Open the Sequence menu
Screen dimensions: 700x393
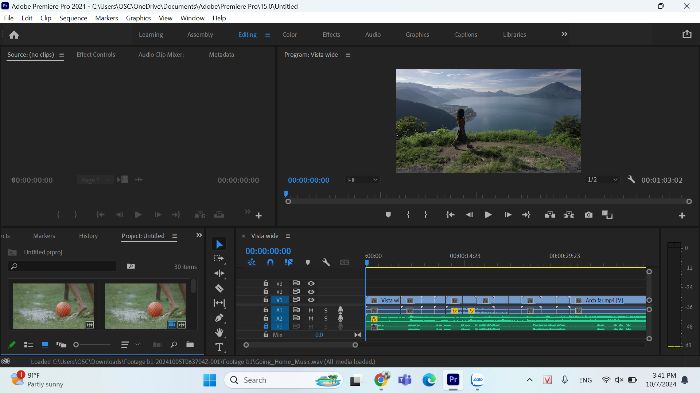[x=73, y=18]
